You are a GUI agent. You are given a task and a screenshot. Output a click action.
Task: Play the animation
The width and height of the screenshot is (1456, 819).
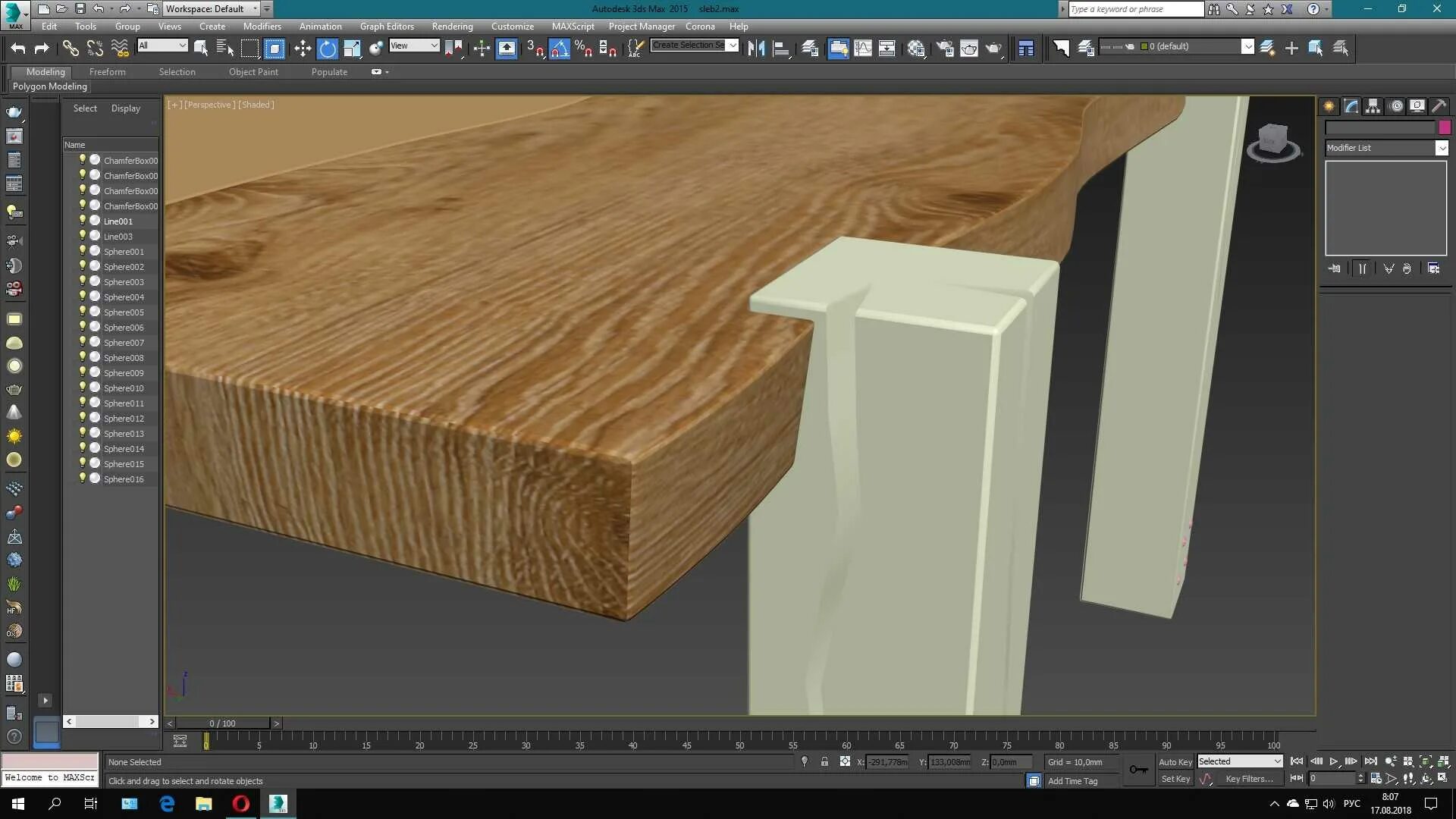1333,761
